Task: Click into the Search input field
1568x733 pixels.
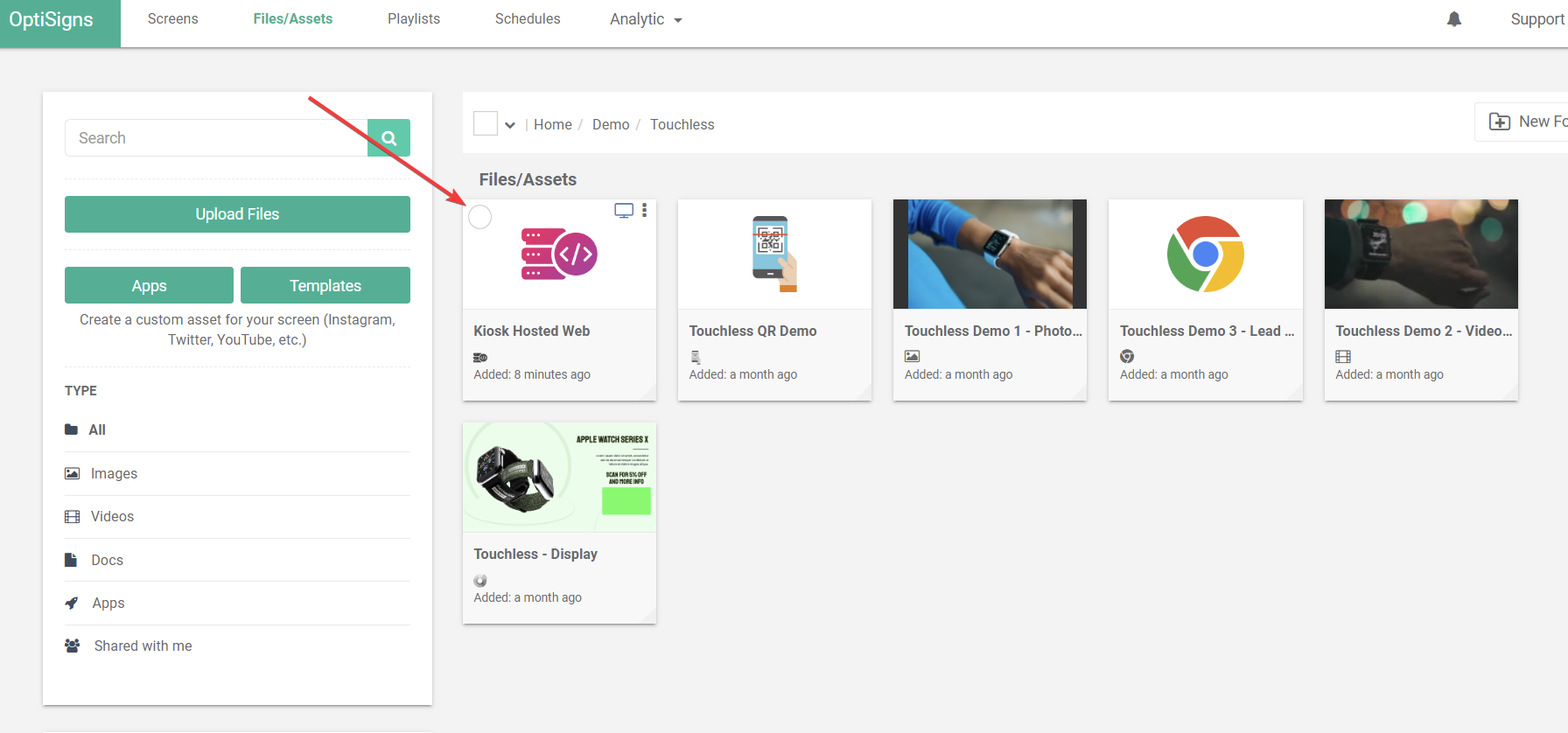Action: coord(216,138)
